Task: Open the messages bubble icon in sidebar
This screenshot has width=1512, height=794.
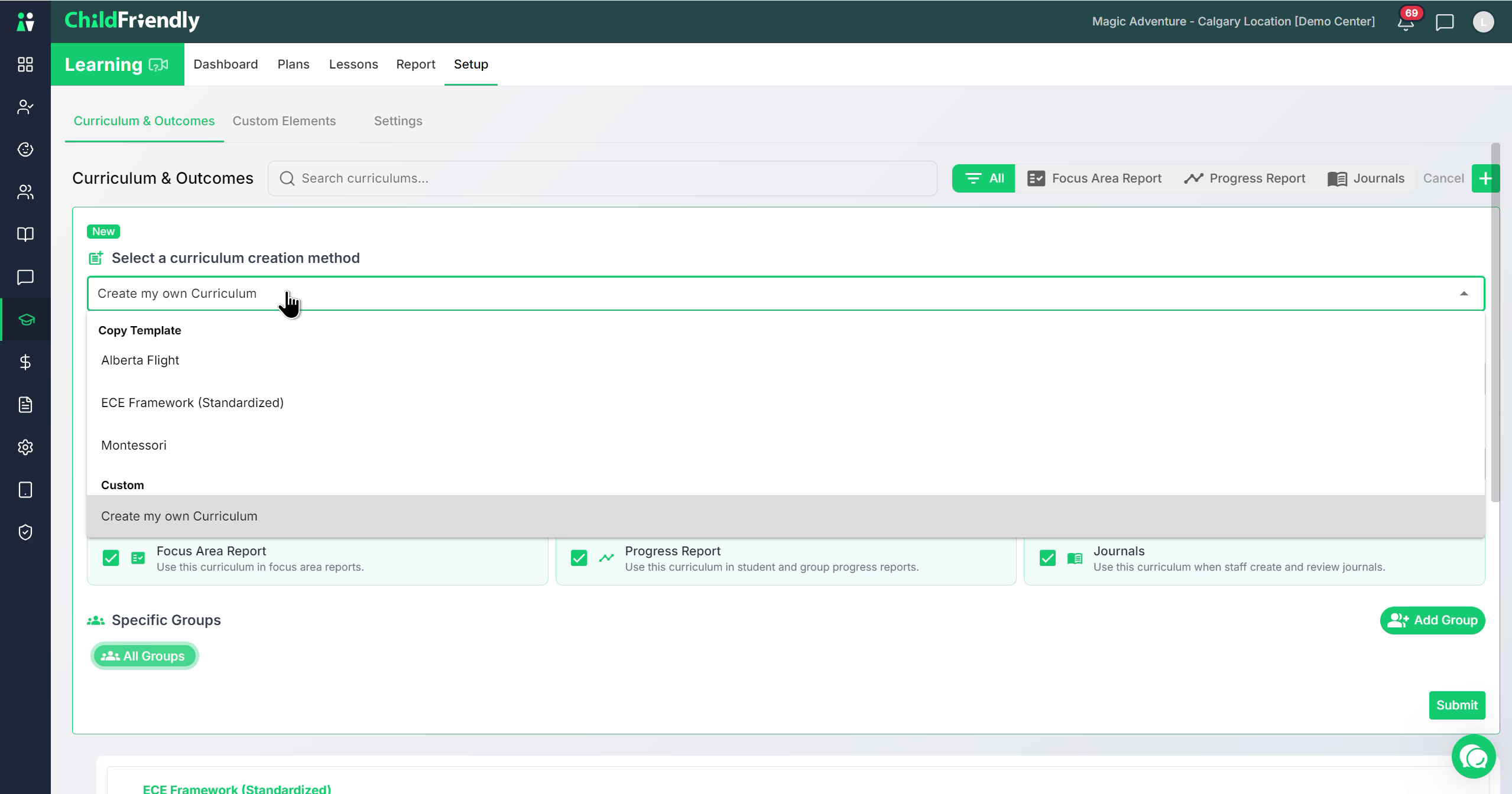Action: point(25,277)
